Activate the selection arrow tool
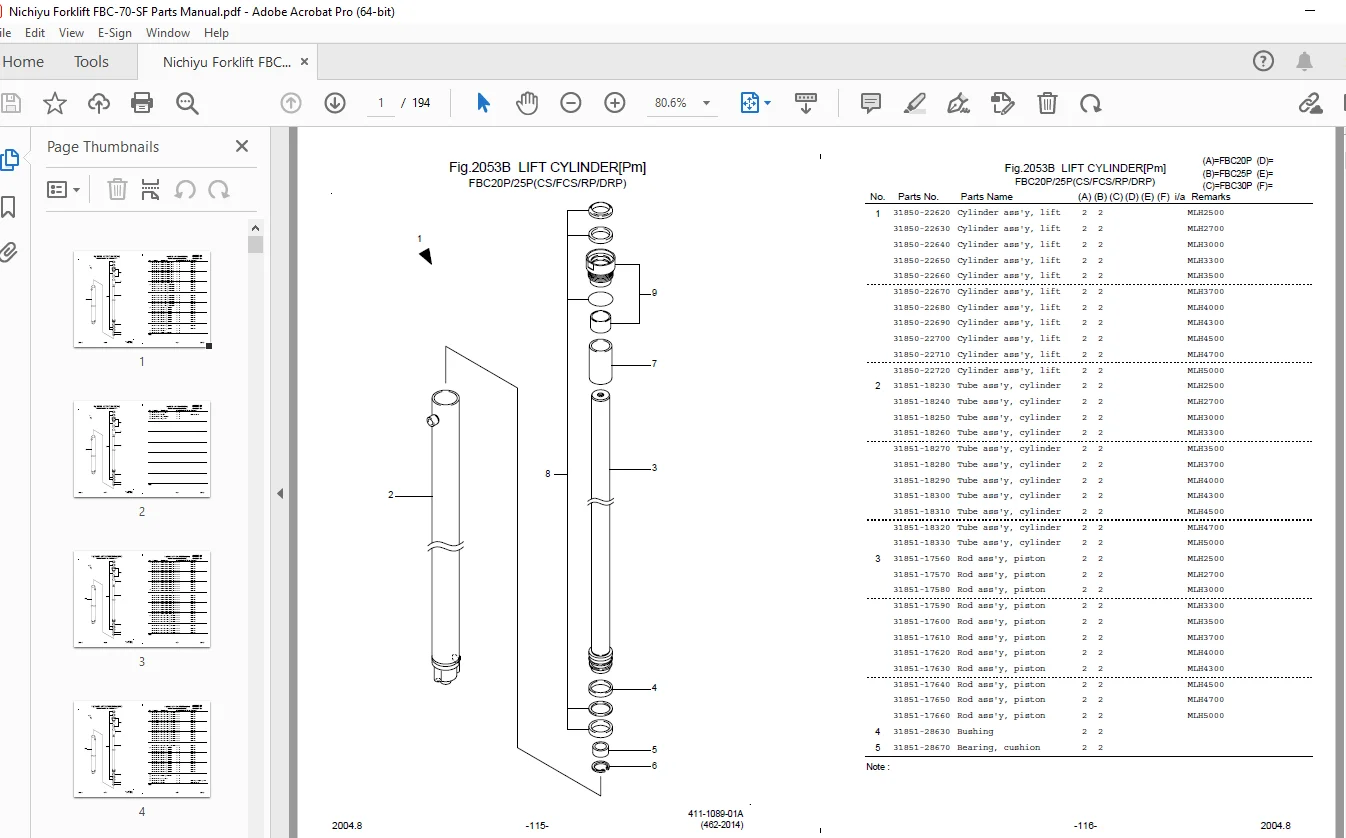This screenshot has width=1346, height=838. (x=483, y=103)
